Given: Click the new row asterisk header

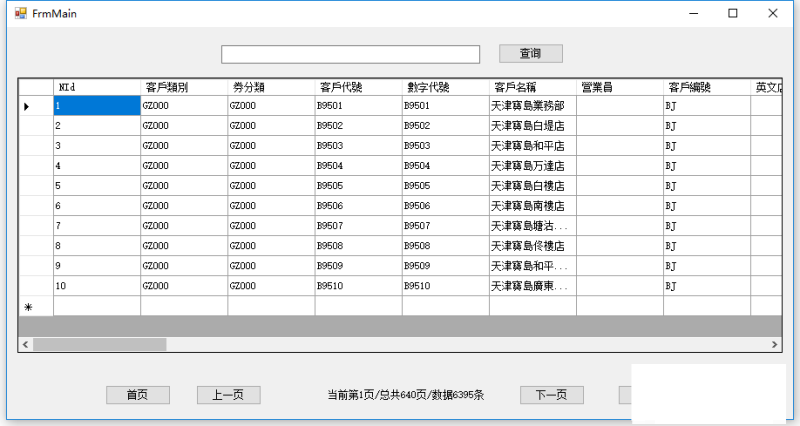Looking at the screenshot, I should point(27,307).
